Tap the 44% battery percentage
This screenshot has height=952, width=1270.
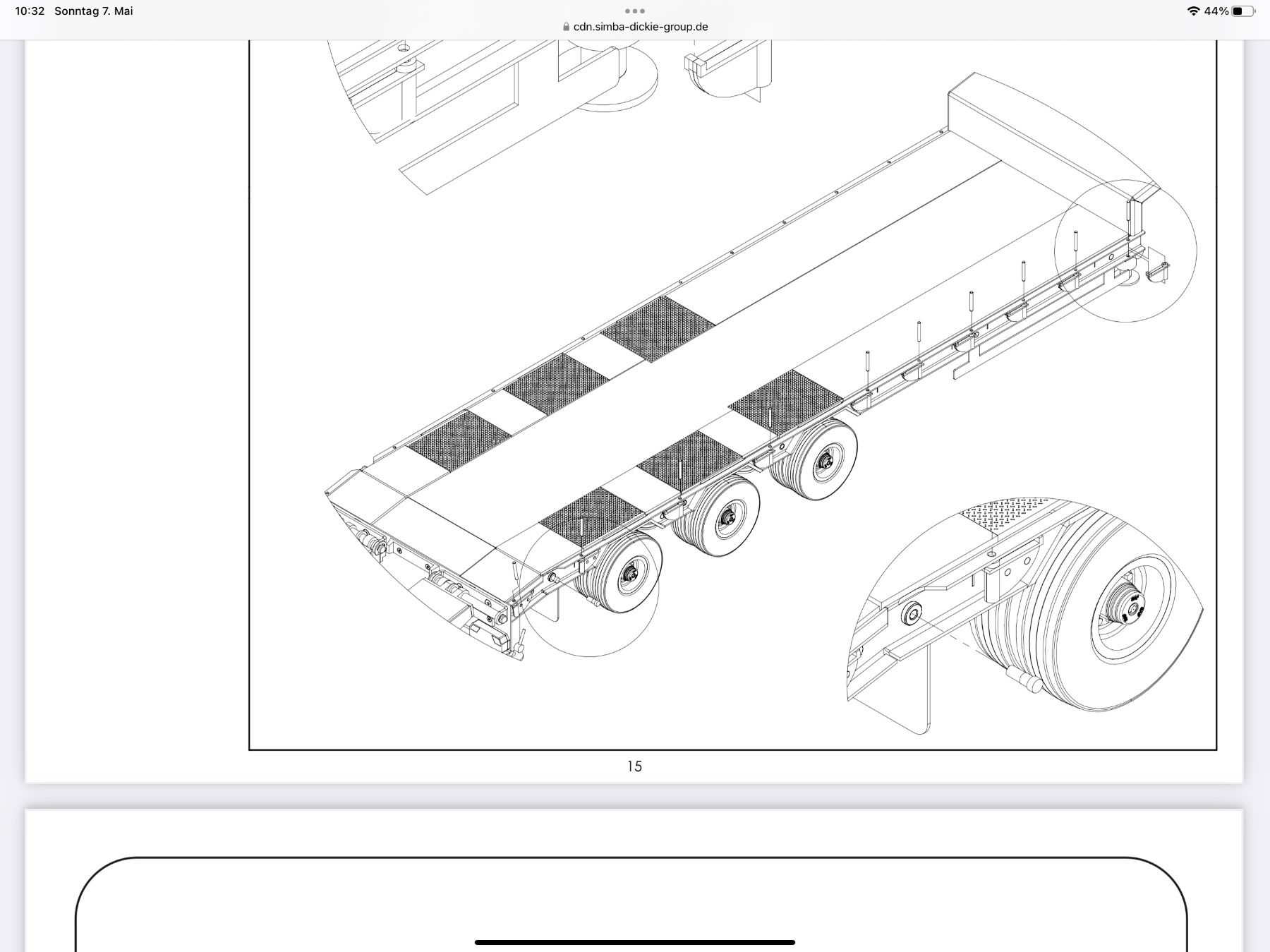(x=1216, y=11)
